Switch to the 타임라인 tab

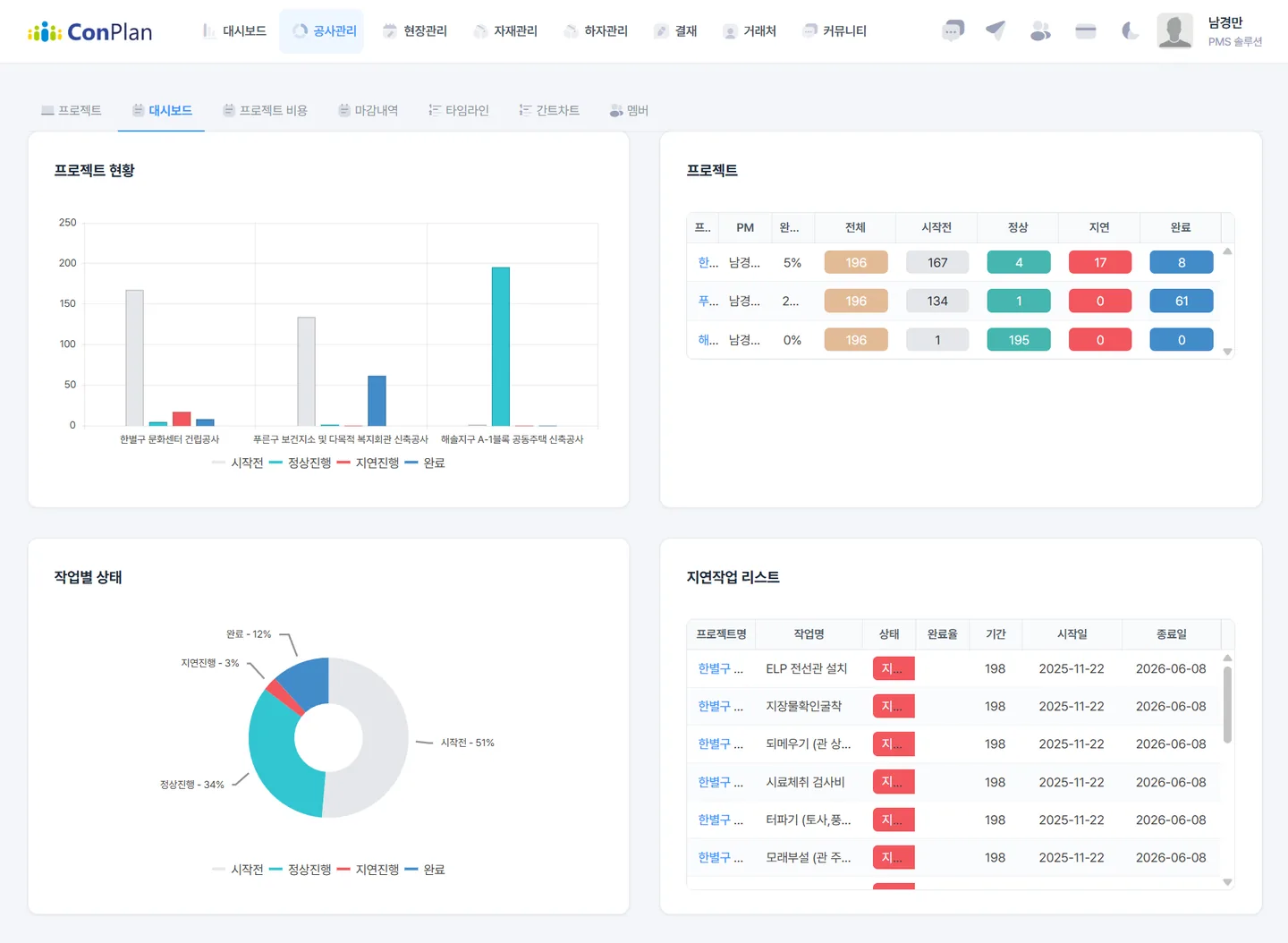458,110
